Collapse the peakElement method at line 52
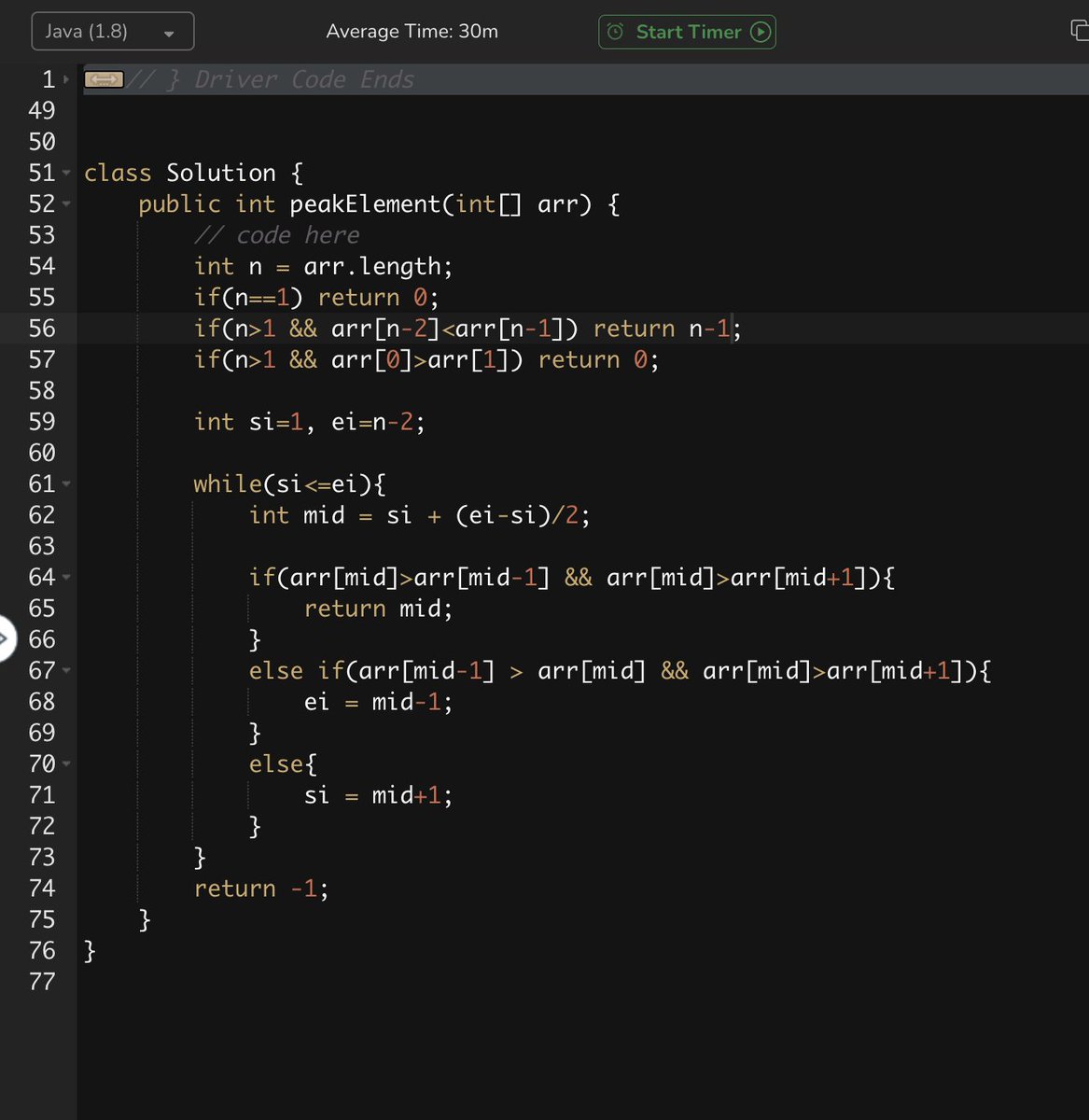 point(66,204)
